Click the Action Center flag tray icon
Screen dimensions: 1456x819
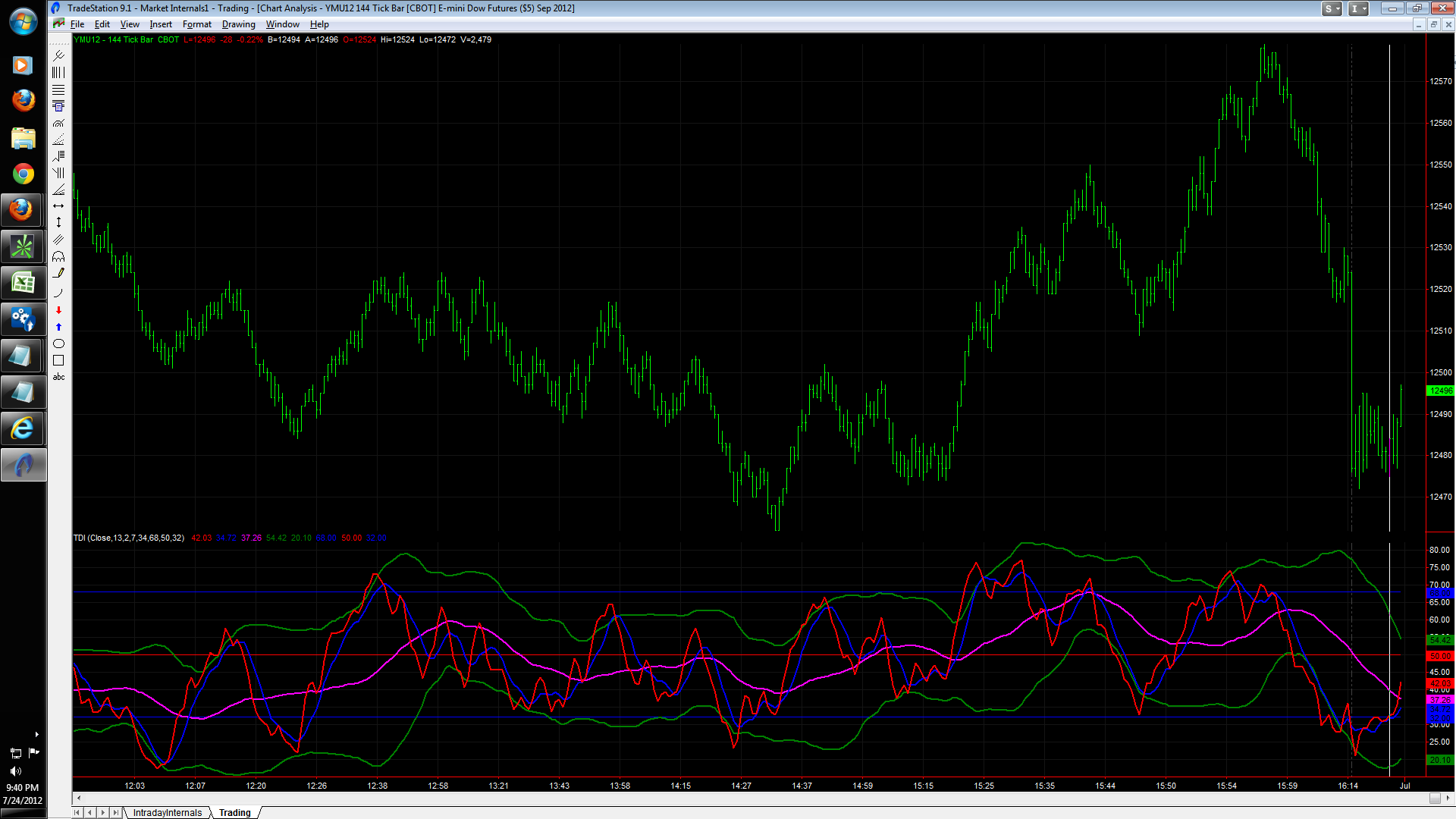pos(33,752)
